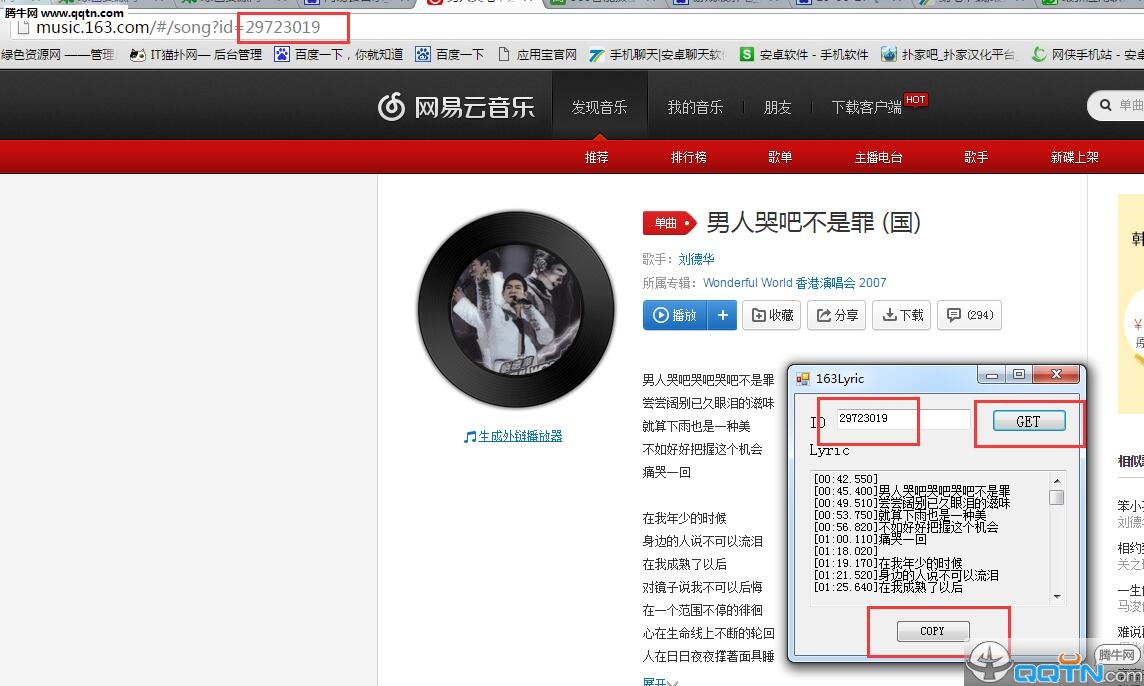Click the 163Lyric window title icon
This screenshot has height=686, width=1144.
[803, 379]
